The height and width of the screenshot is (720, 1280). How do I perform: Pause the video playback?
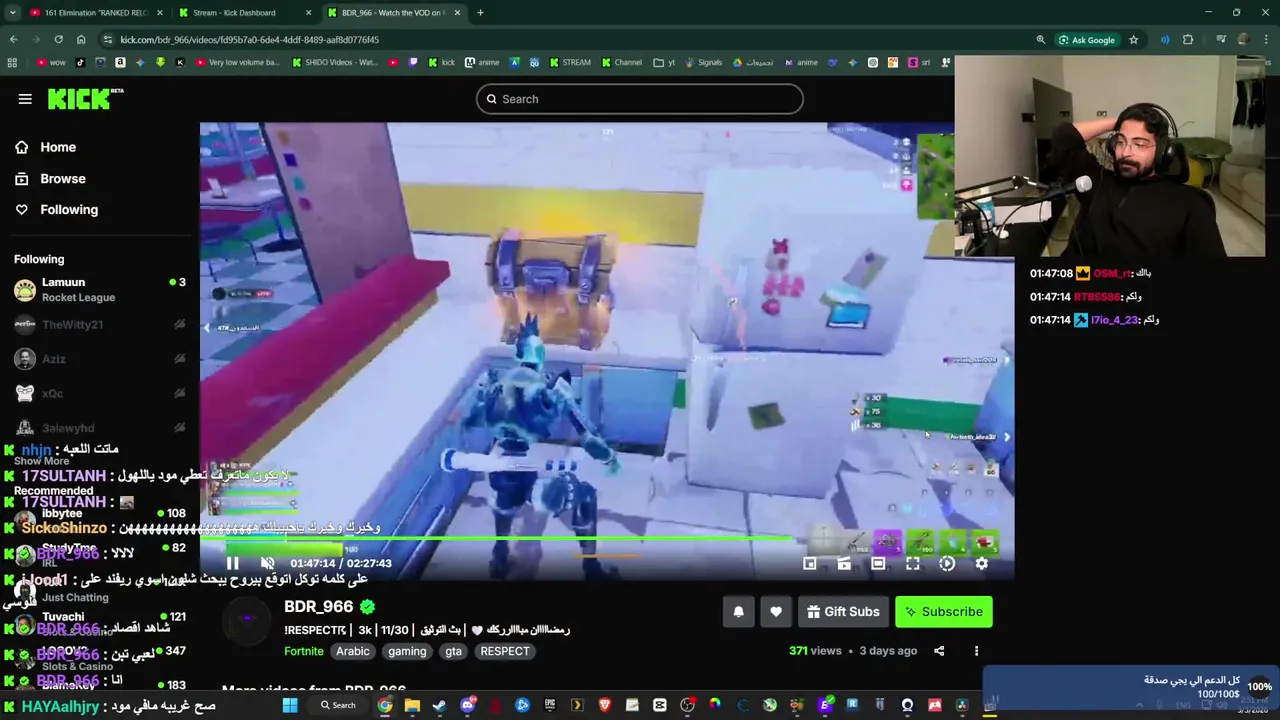pos(232,563)
